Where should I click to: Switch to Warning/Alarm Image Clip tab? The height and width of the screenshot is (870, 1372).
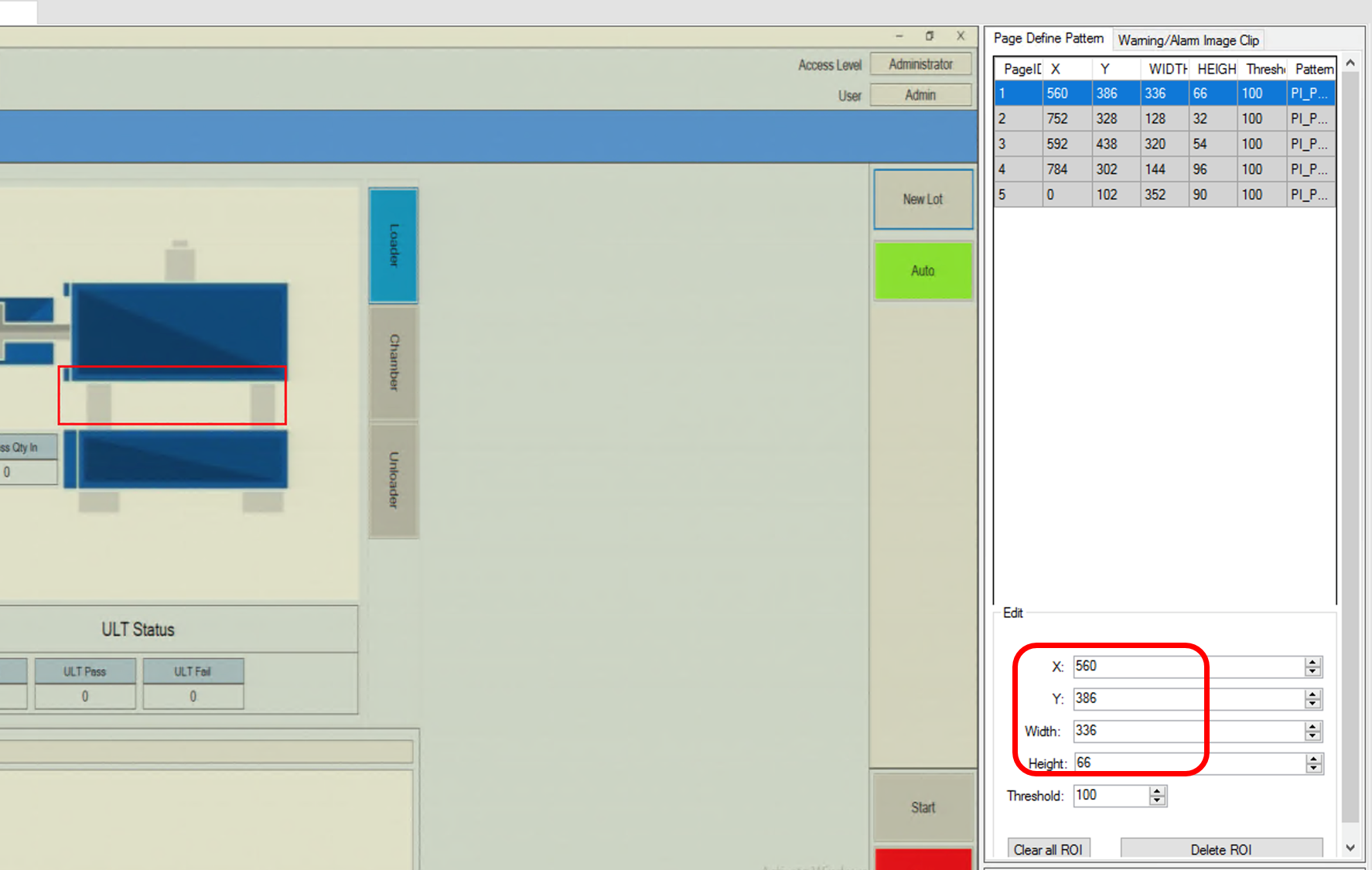coord(1188,40)
